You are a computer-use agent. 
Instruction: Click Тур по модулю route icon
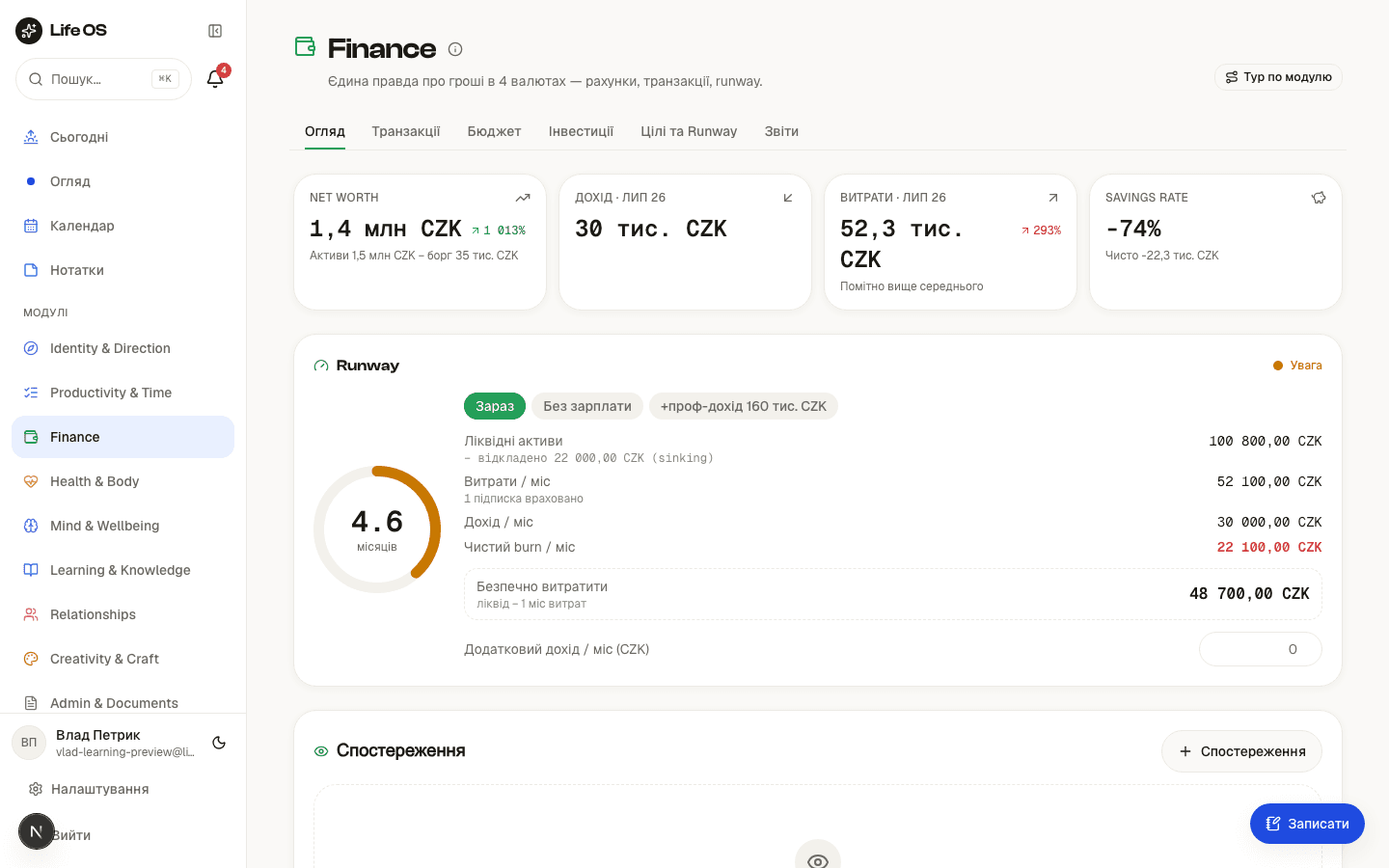1232,77
